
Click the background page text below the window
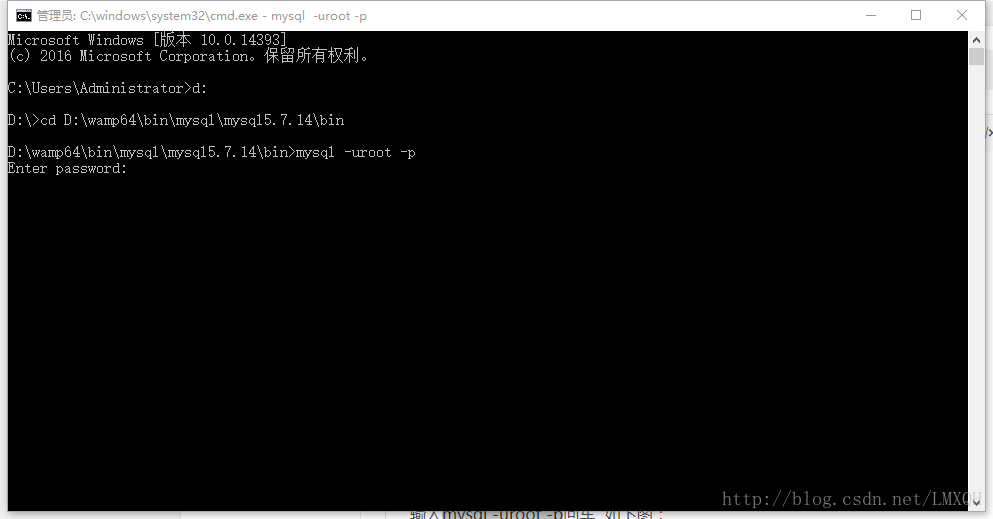(537, 515)
